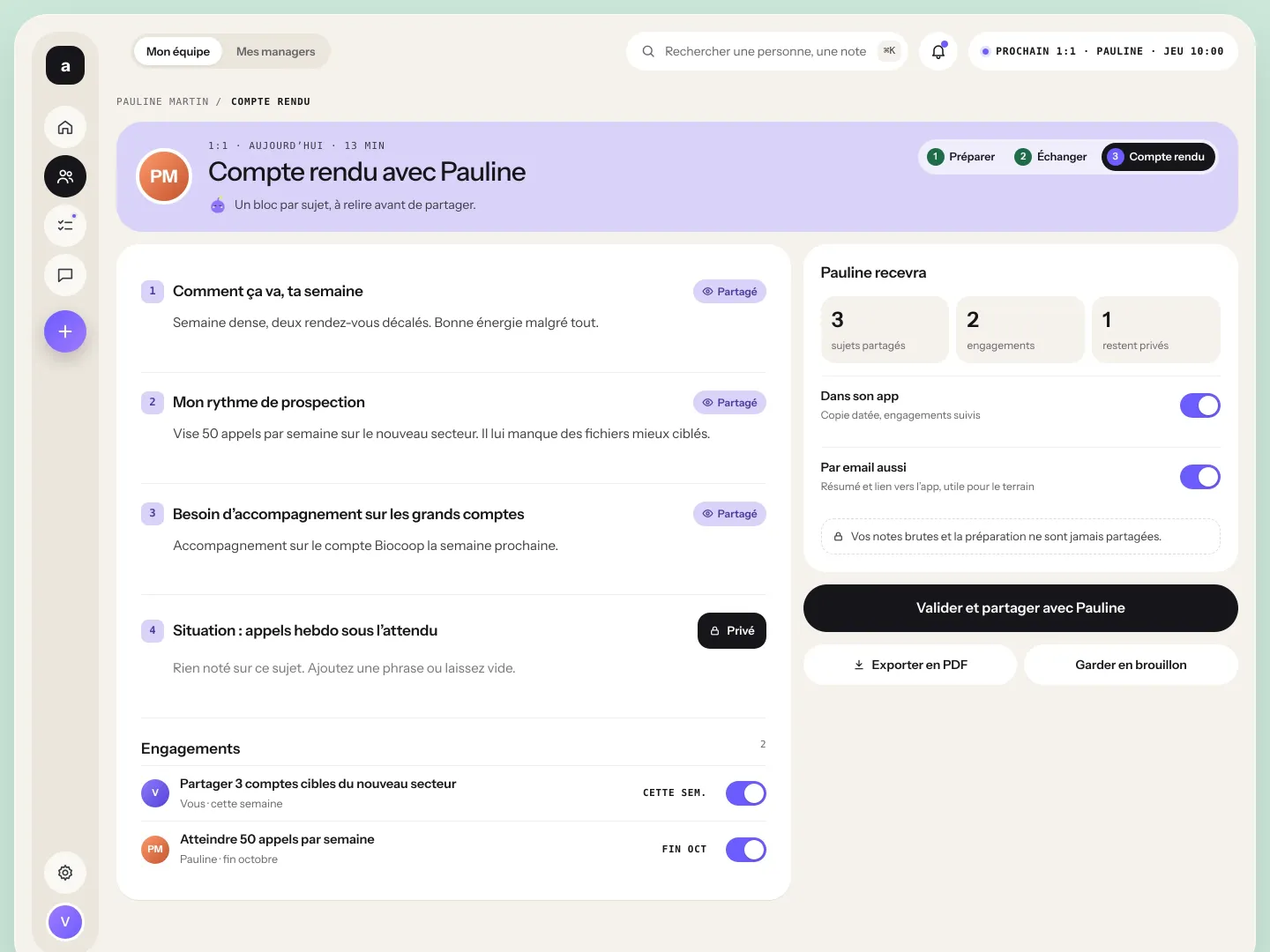Screen dimensions: 1270x952
Task: Toggle Partagé visibility on 'Comment ça va'
Action: [729, 292]
